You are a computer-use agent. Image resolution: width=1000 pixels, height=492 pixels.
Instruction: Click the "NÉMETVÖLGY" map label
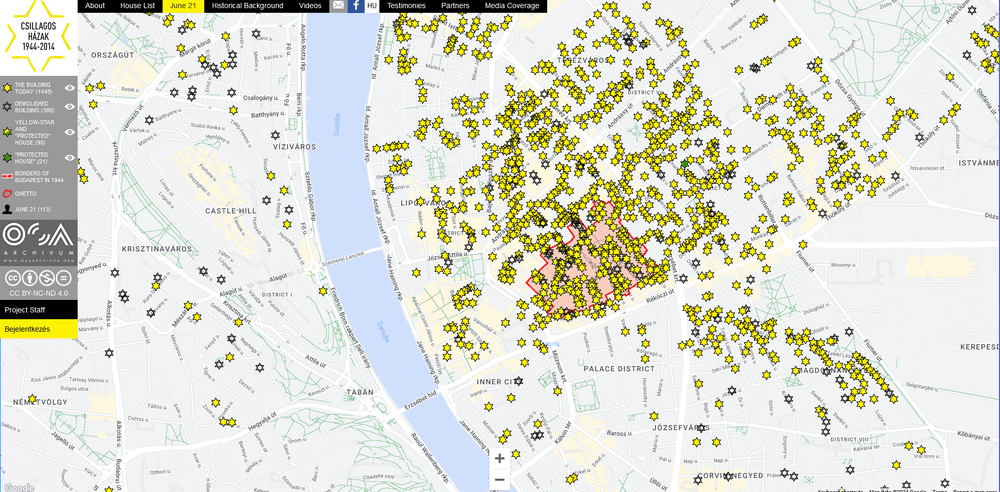[x=40, y=401]
